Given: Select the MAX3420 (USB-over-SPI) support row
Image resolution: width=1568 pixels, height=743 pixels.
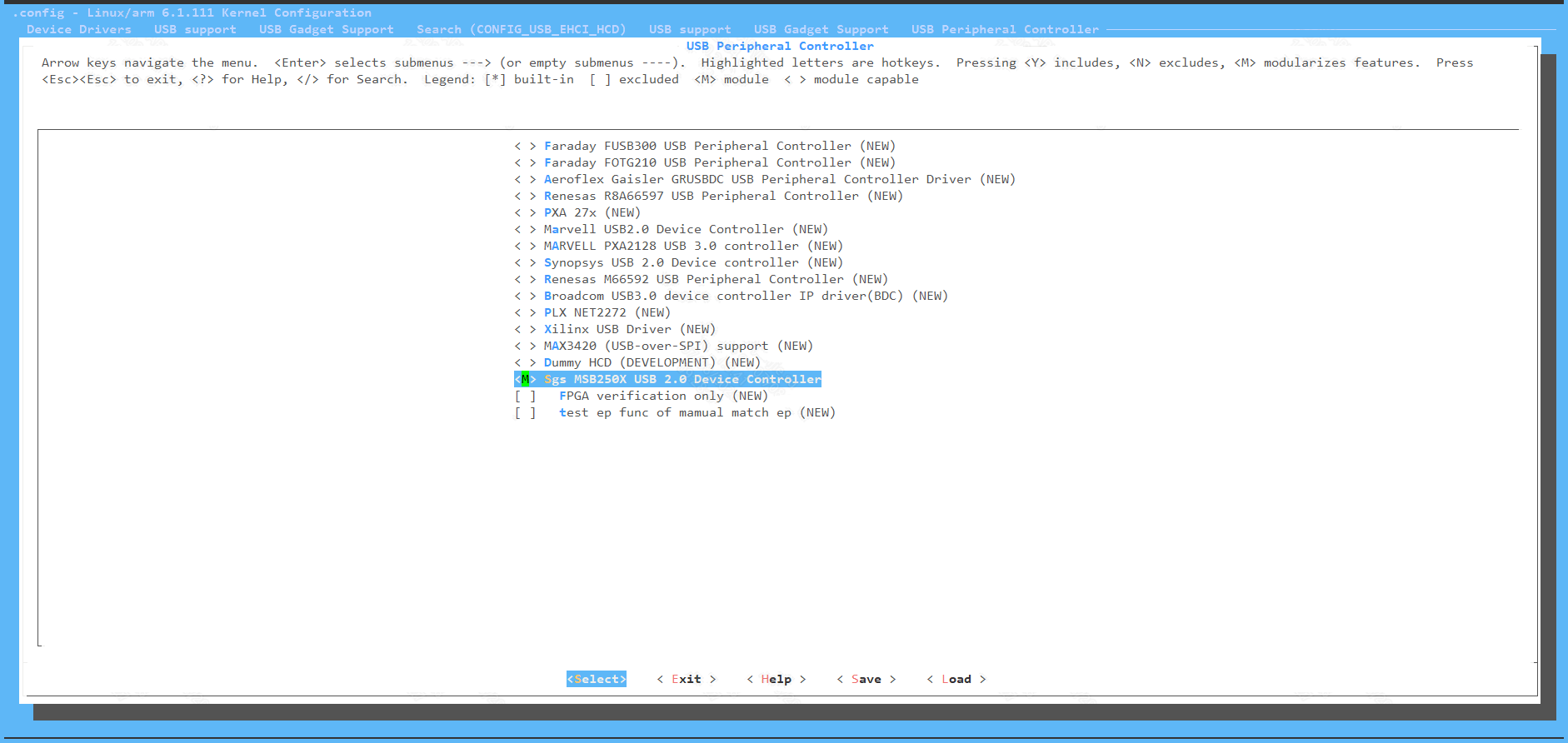Looking at the screenshot, I should (663, 347).
